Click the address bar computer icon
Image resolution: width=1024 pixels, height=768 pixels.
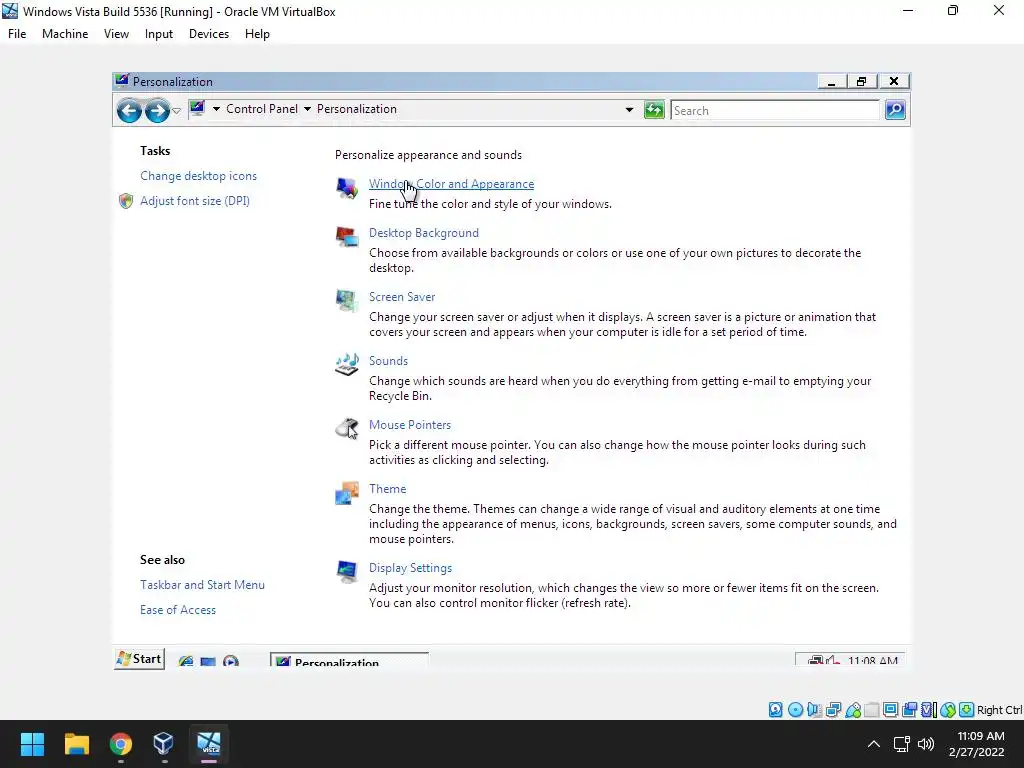197,108
